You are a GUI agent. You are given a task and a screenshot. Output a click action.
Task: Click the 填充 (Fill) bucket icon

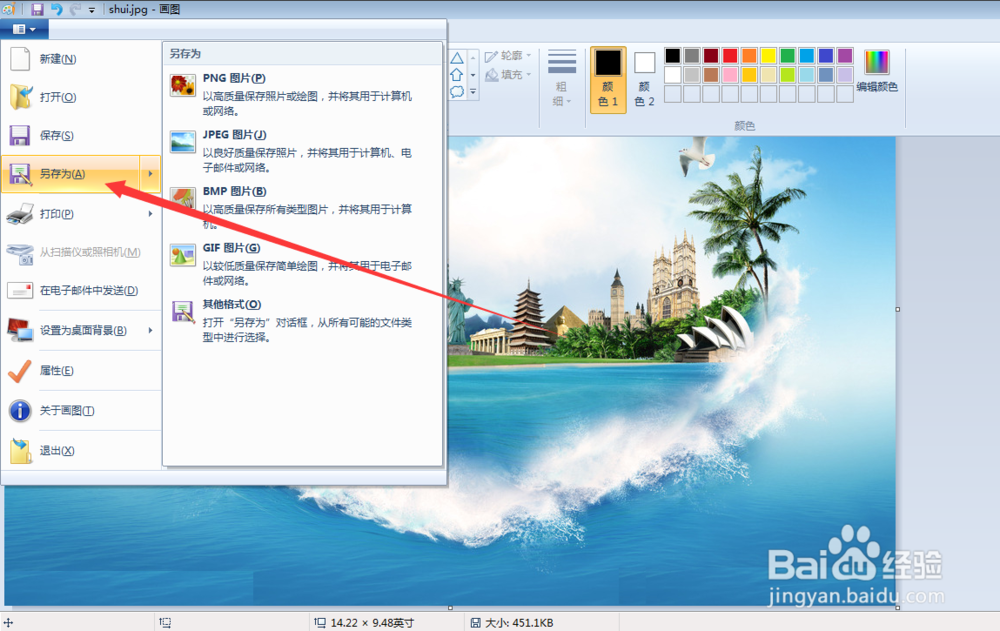(x=489, y=73)
